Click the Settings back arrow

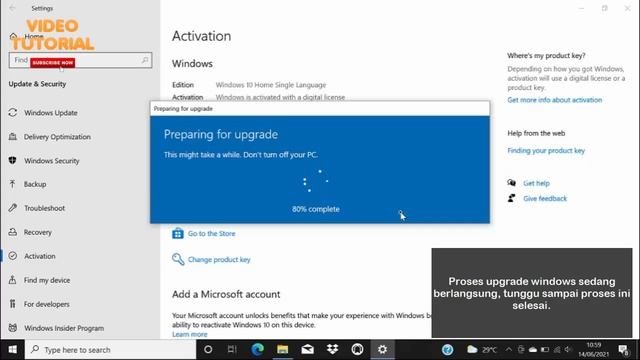point(13,8)
